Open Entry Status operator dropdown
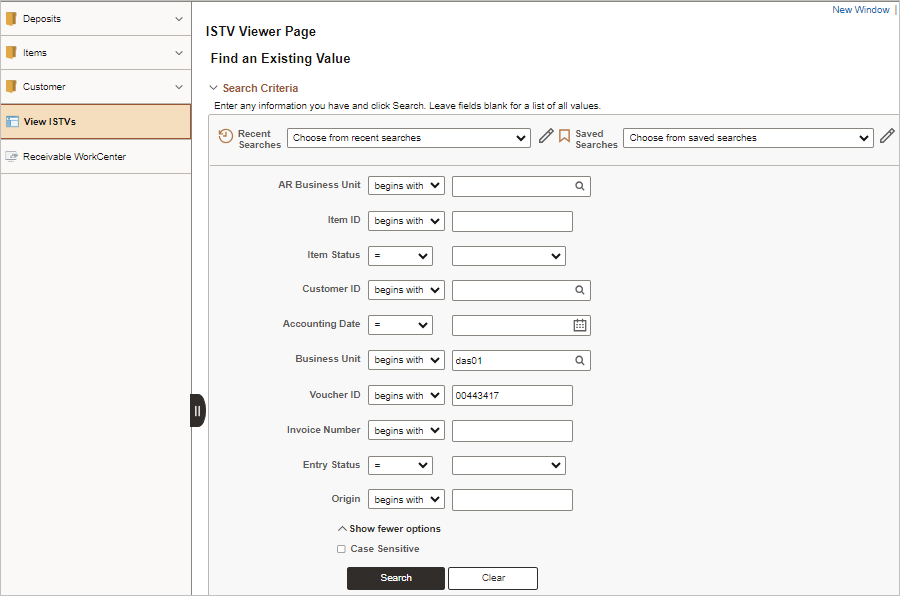The width and height of the screenshot is (900, 596). (x=400, y=465)
